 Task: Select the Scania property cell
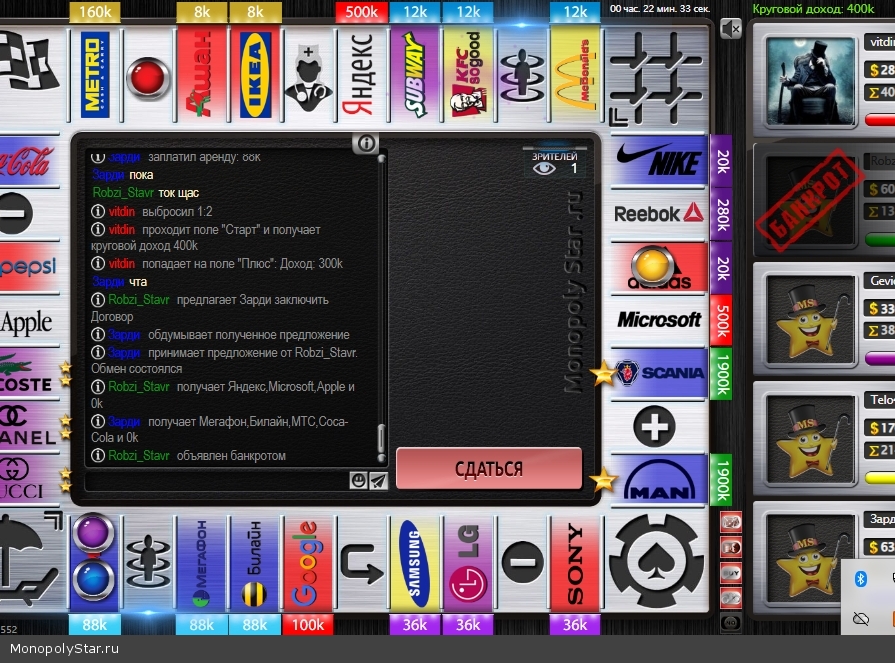[x=659, y=373]
